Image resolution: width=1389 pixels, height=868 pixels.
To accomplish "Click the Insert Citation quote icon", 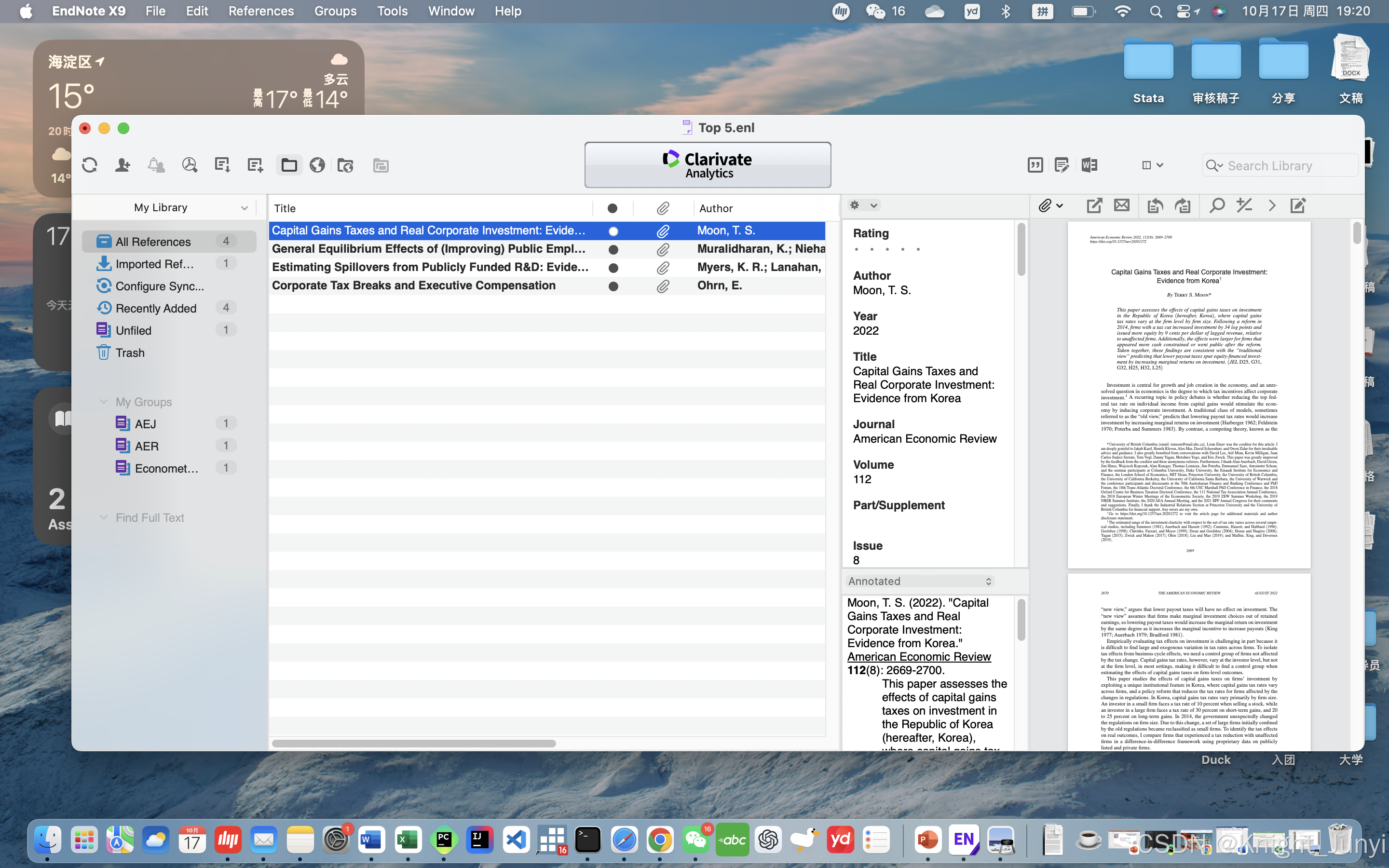I will point(1035,165).
